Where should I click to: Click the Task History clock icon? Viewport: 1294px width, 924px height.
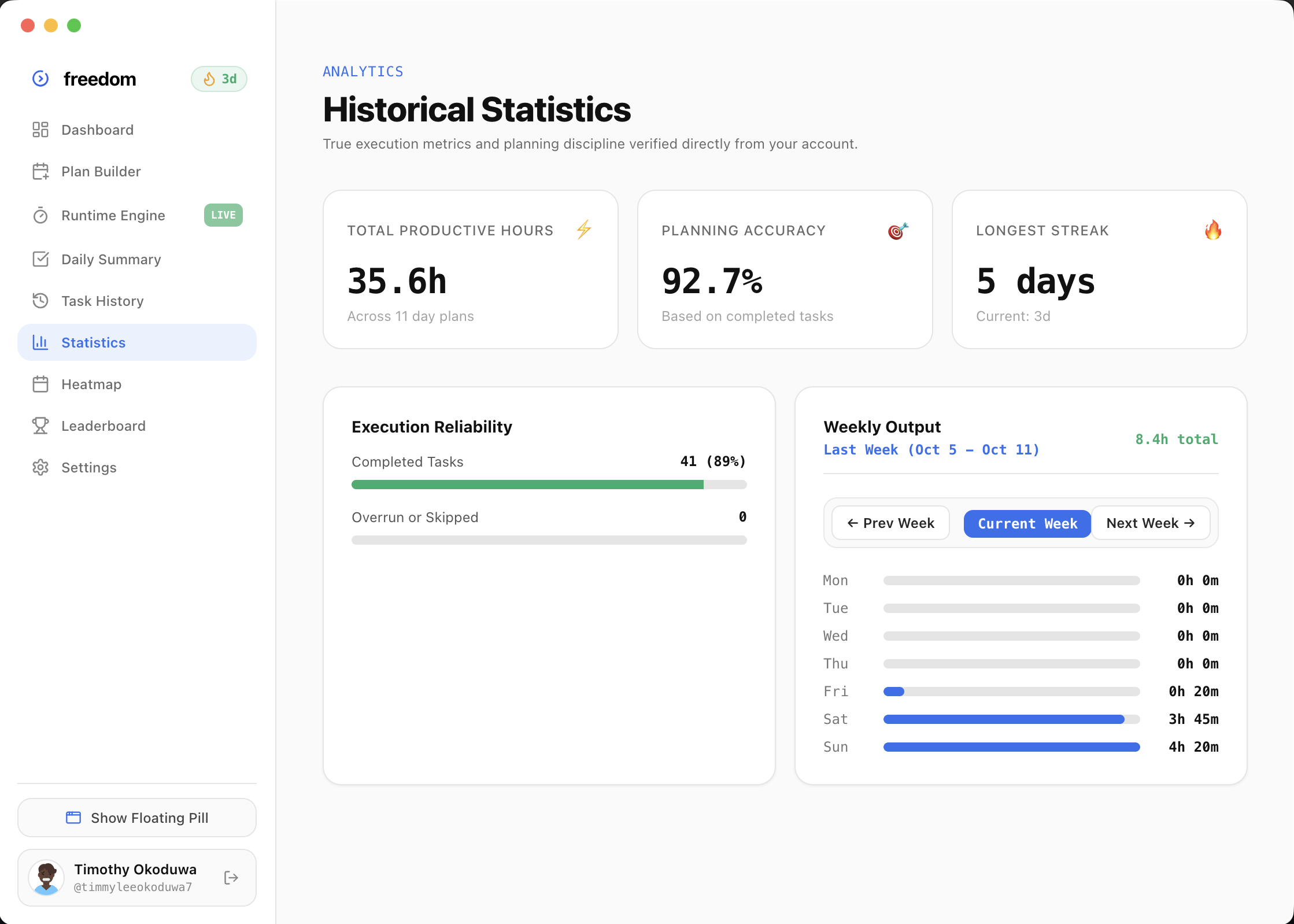[x=40, y=301]
